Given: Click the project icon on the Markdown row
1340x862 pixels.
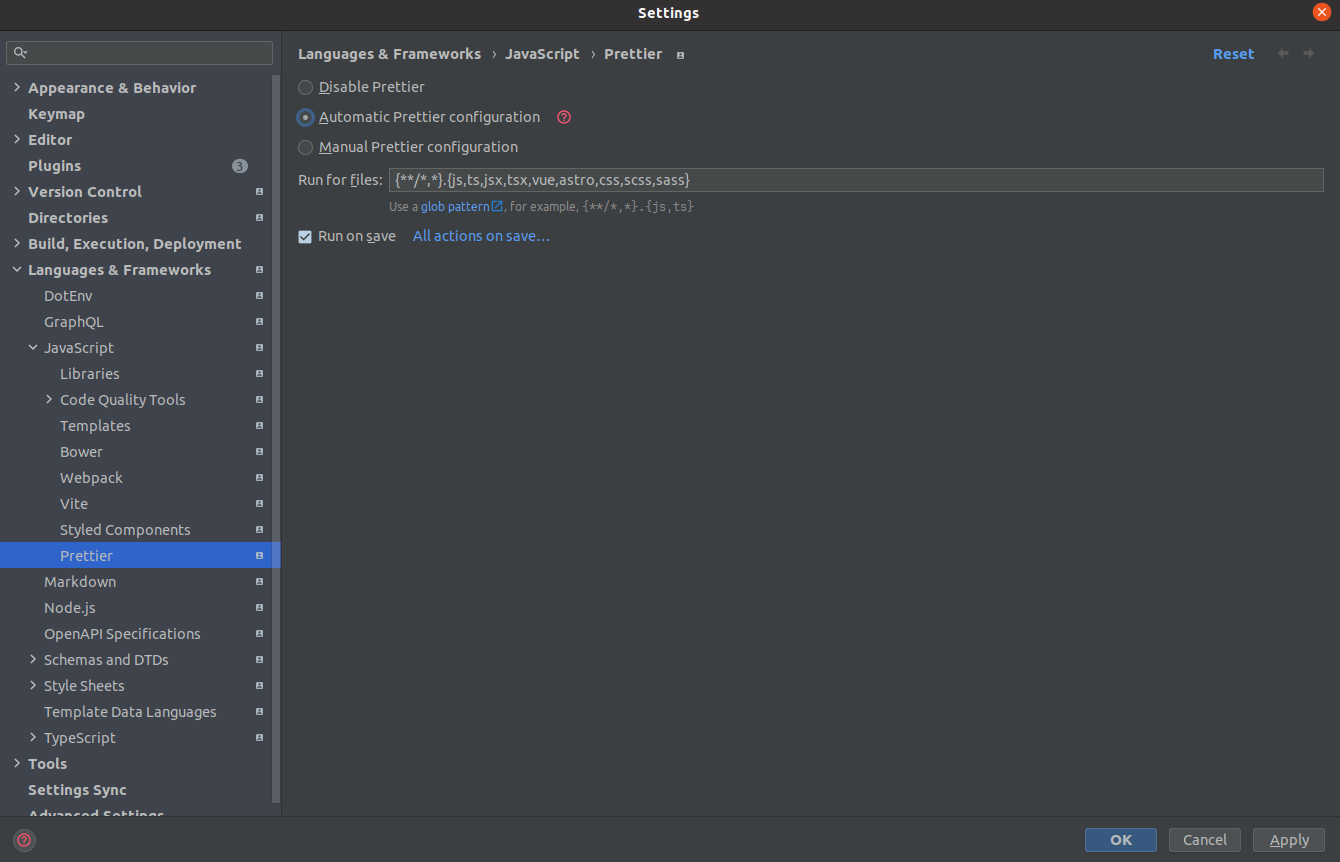Looking at the screenshot, I should pos(259,582).
